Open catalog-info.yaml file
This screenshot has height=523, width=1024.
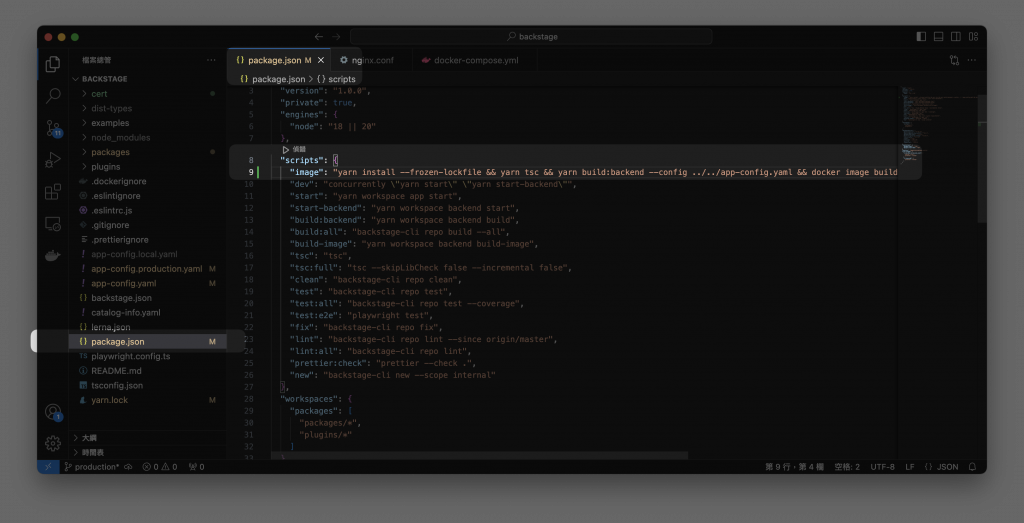[148, 313]
